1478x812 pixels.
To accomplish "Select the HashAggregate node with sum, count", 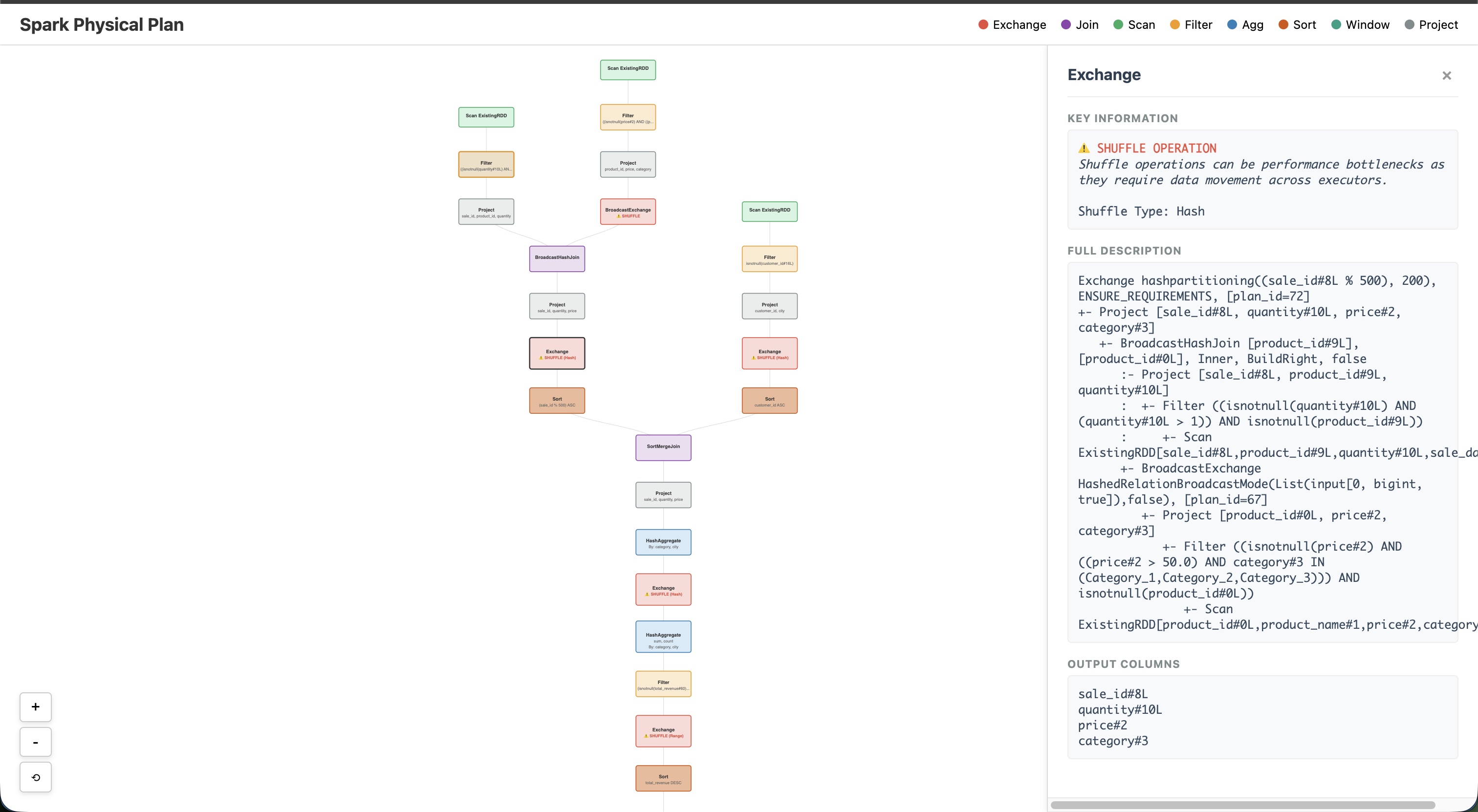I will pos(663,637).
